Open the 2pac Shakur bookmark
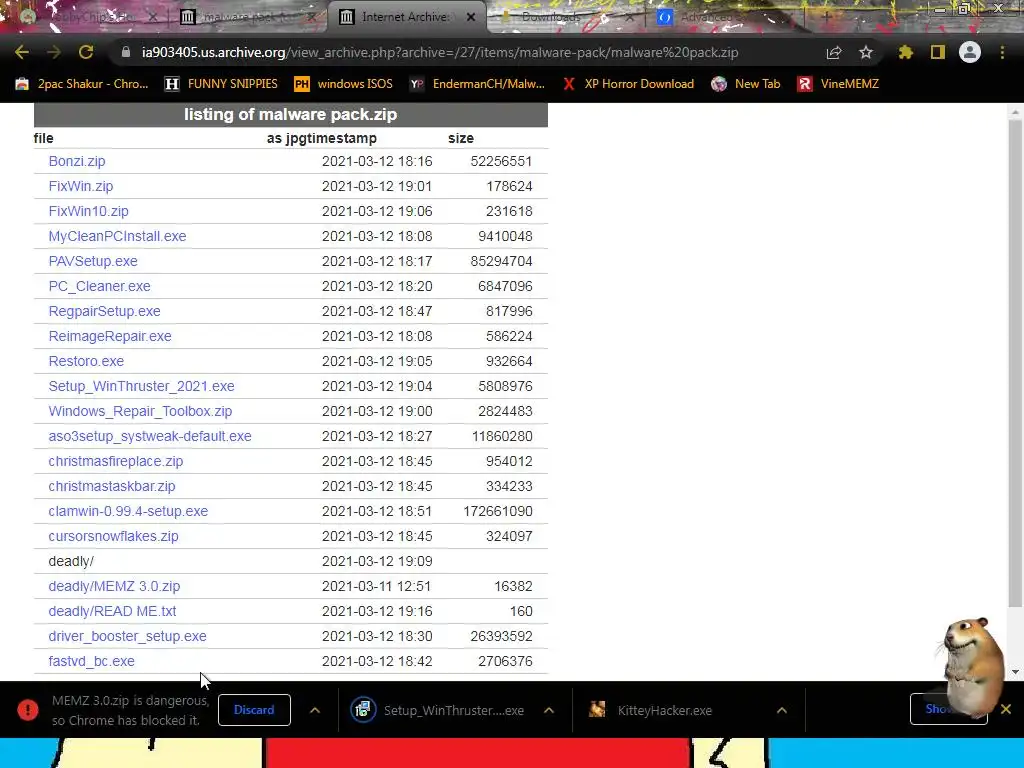This screenshot has width=1024, height=768. [82, 84]
